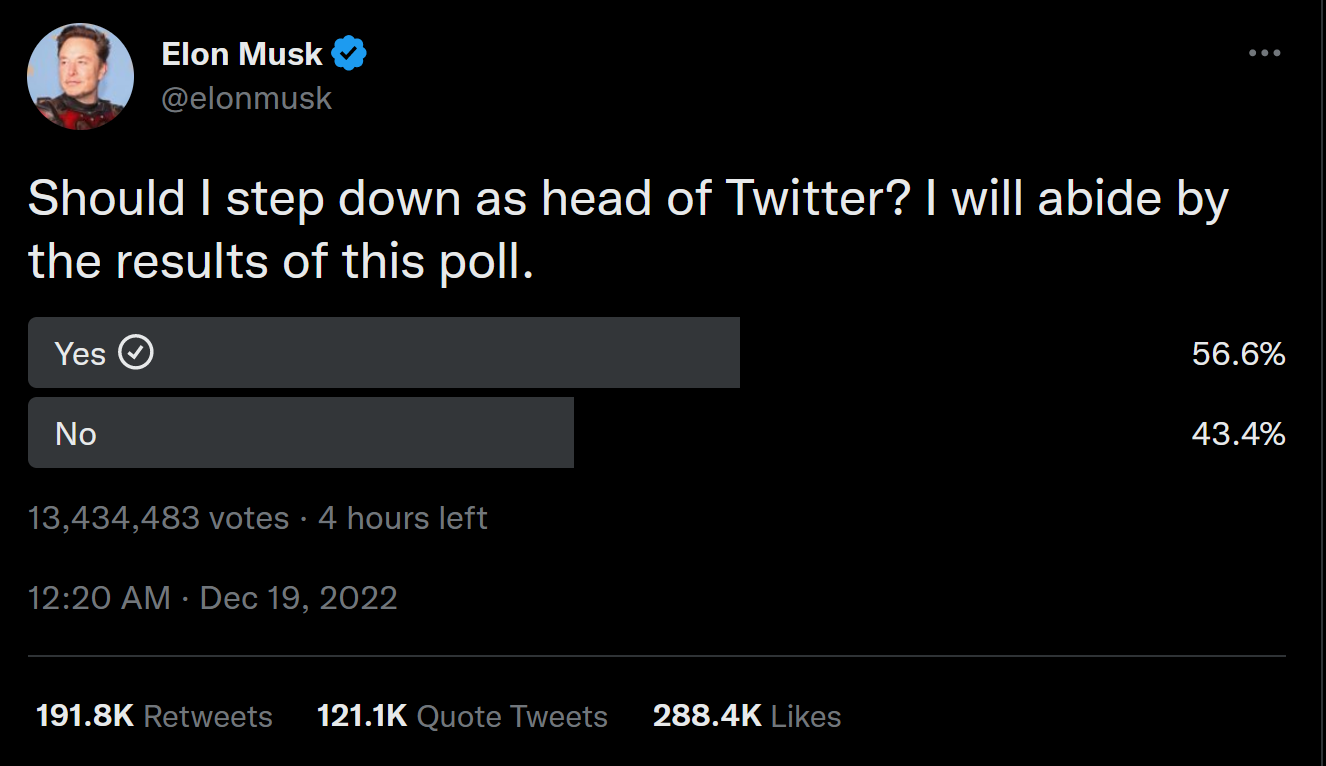Click Elon Musk's profile picture

click(x=80, y=77)
